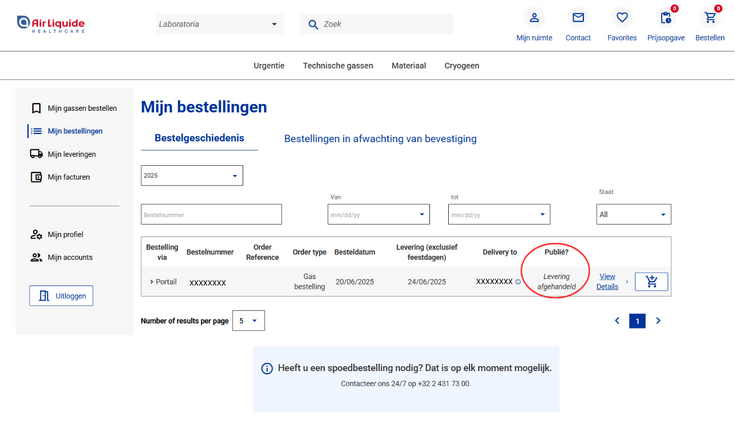Go to Mijn facturen
Viewport: 735px width, 428px height.
point(68,177)
